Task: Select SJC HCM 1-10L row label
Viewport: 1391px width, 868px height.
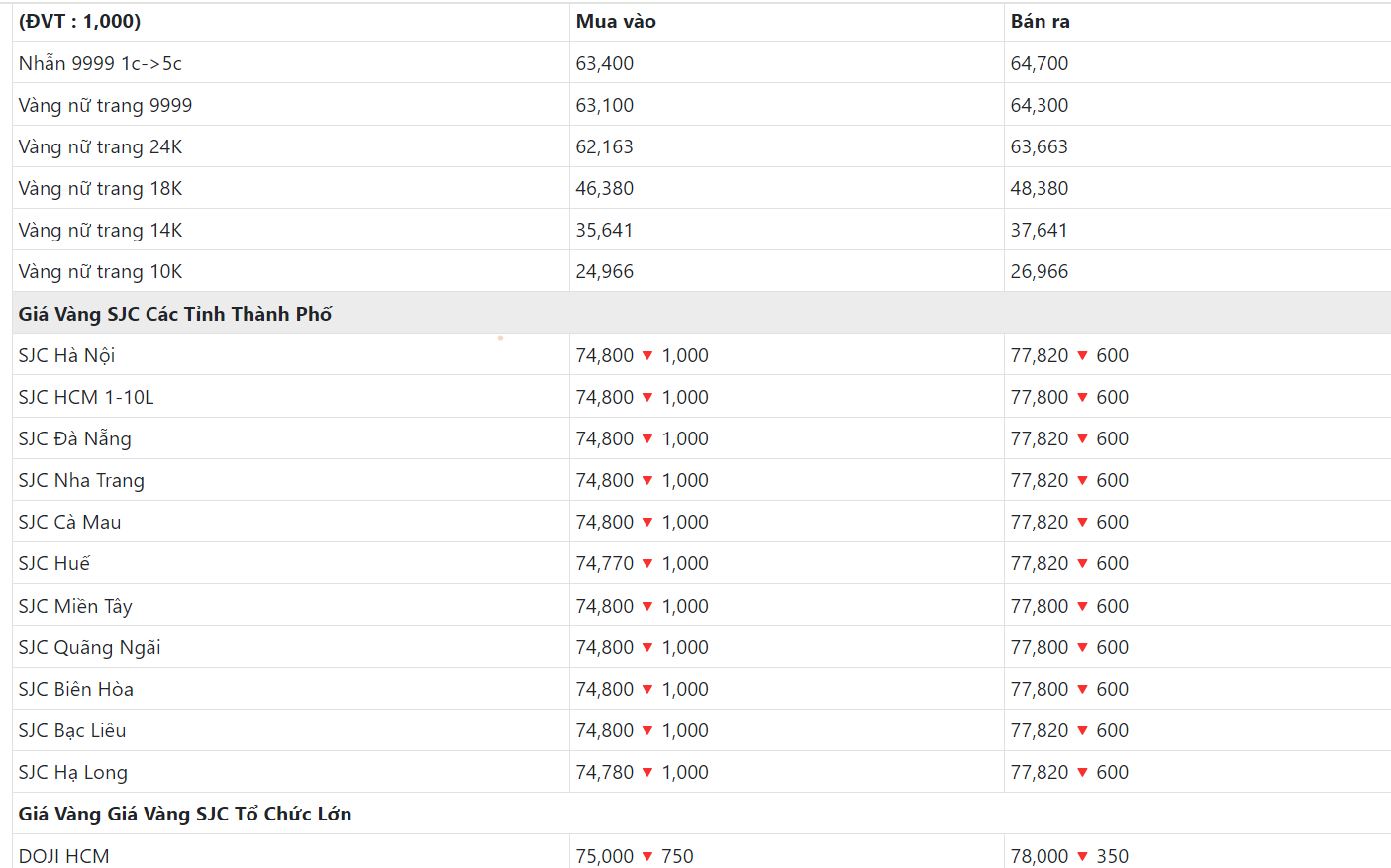Action: pyautogui.click(x=86, y=397)
